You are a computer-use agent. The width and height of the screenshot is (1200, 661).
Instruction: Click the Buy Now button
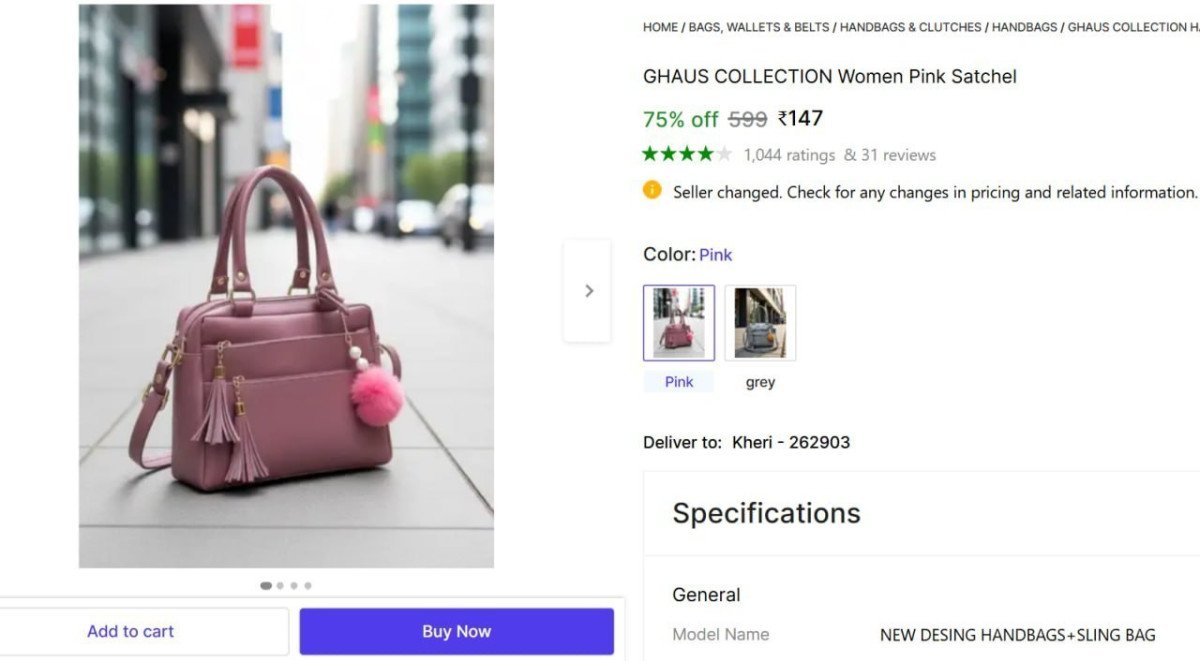tap(456, 631)
